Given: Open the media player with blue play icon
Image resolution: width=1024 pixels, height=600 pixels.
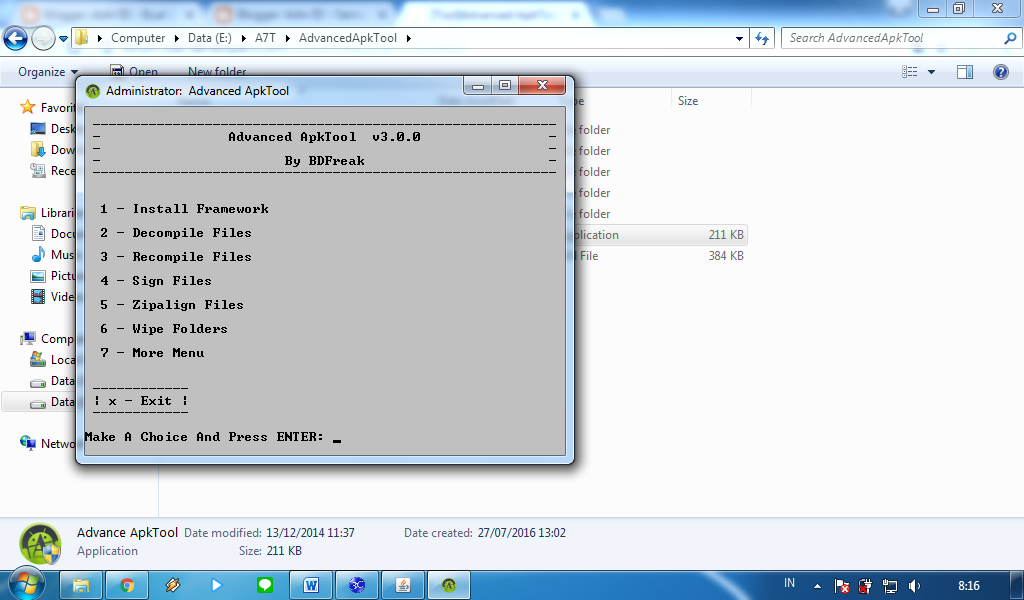Looking at the screenshot, I should pyautogui.click(x=218, y=584).
